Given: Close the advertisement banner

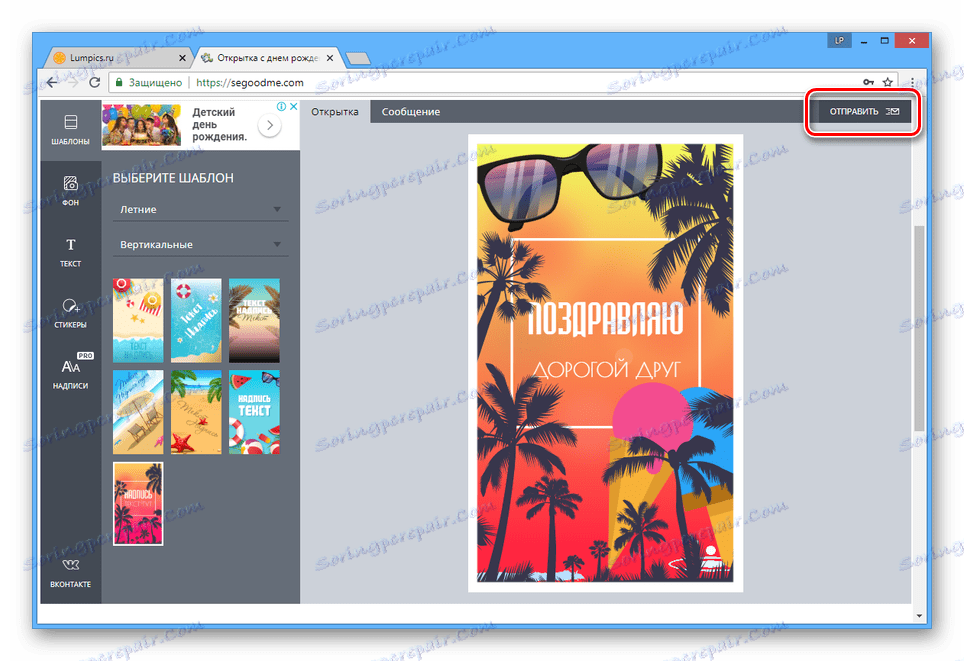Looking at the screenshot, I should pos(294,106).
